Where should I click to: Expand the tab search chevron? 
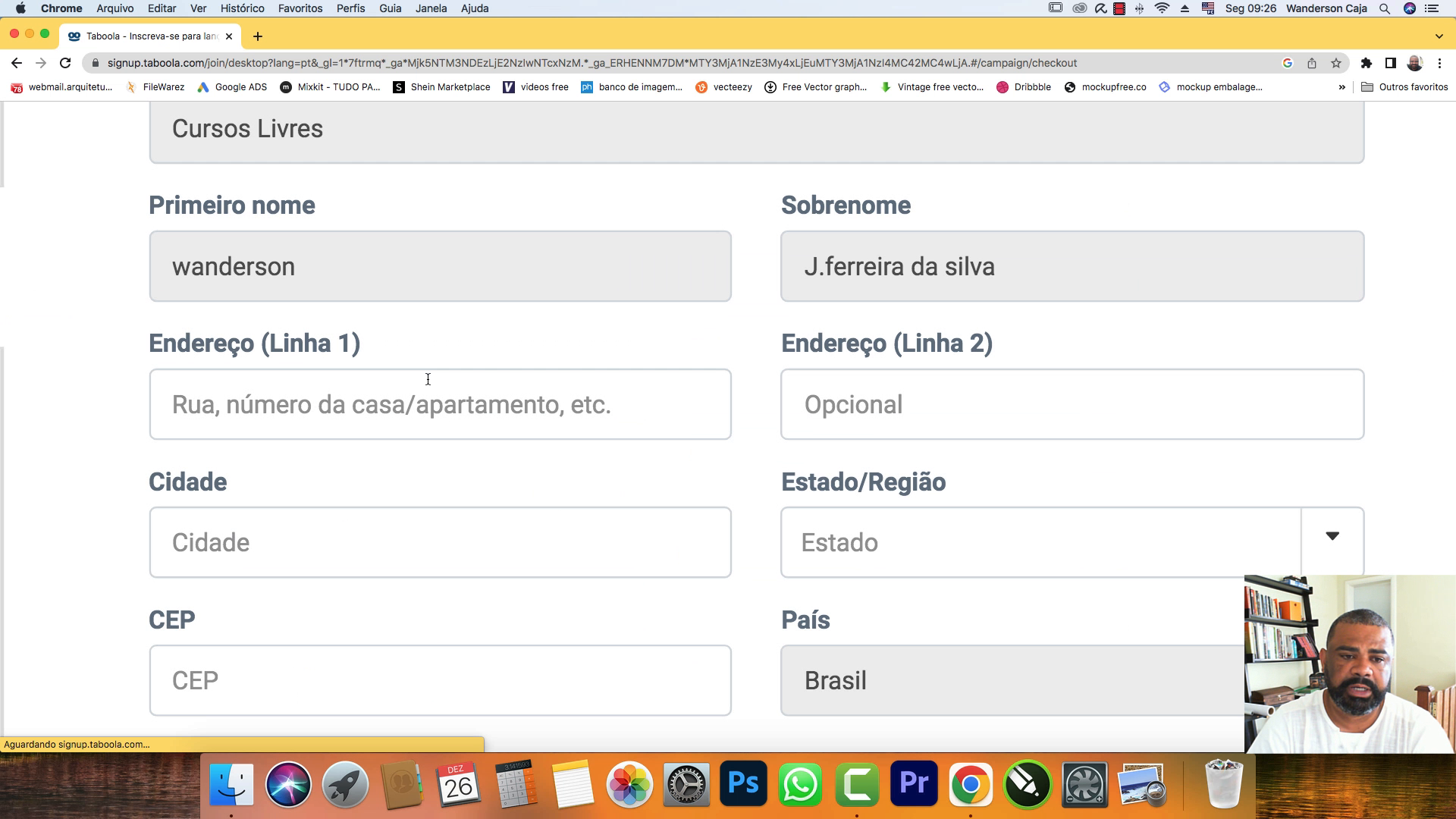[1439, 36]
